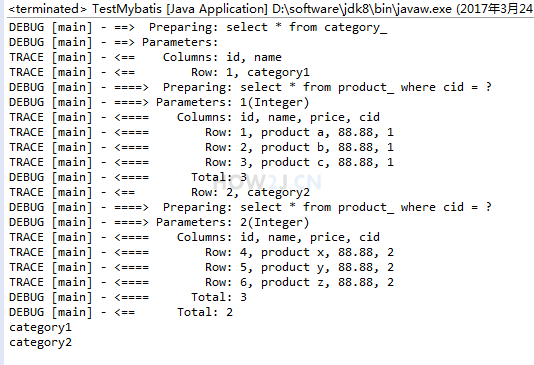
Task: Click the 'Columns: id, name' line
Action: point(145,57)
